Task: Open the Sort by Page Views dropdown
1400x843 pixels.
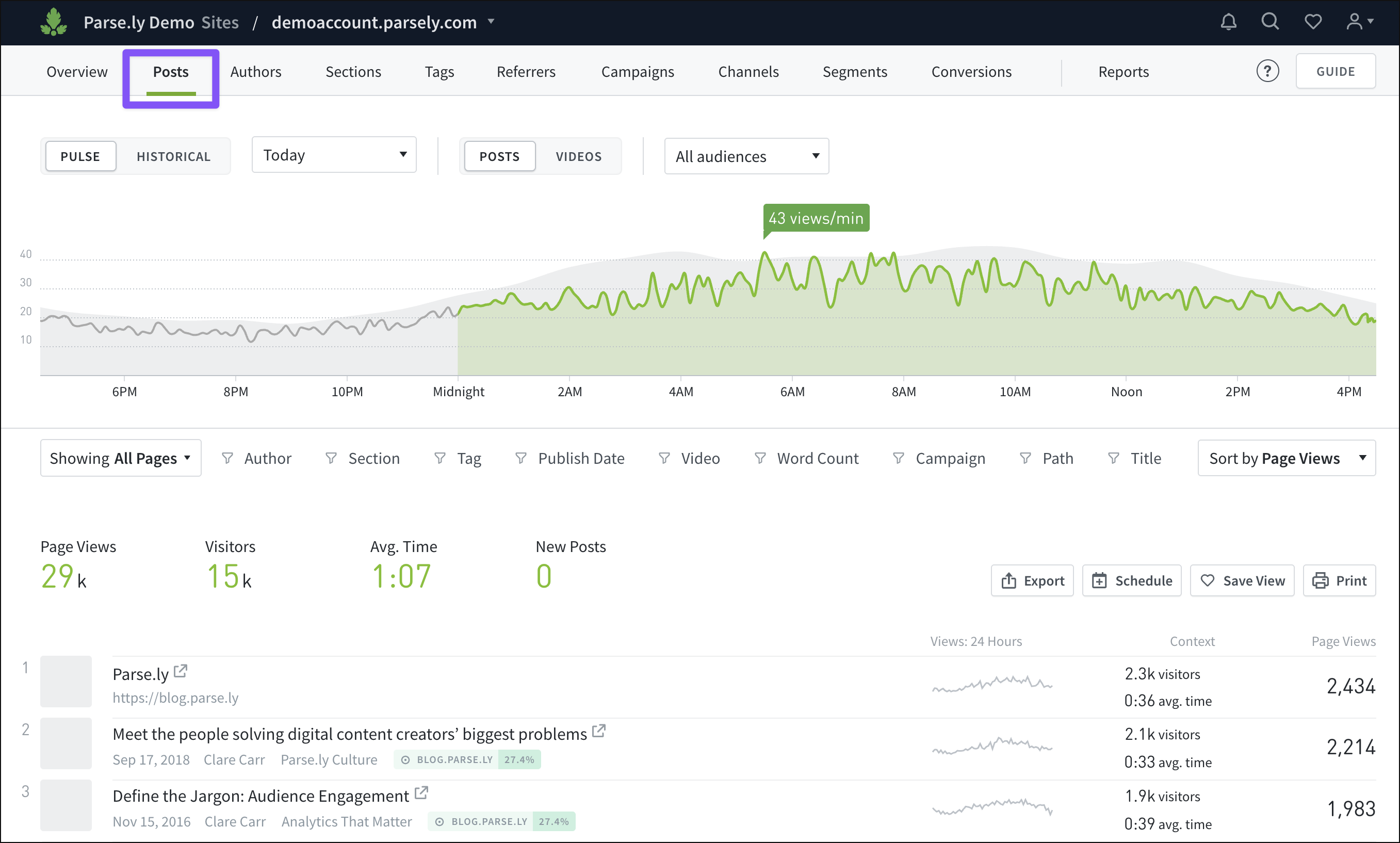Action: [1287, 458]
